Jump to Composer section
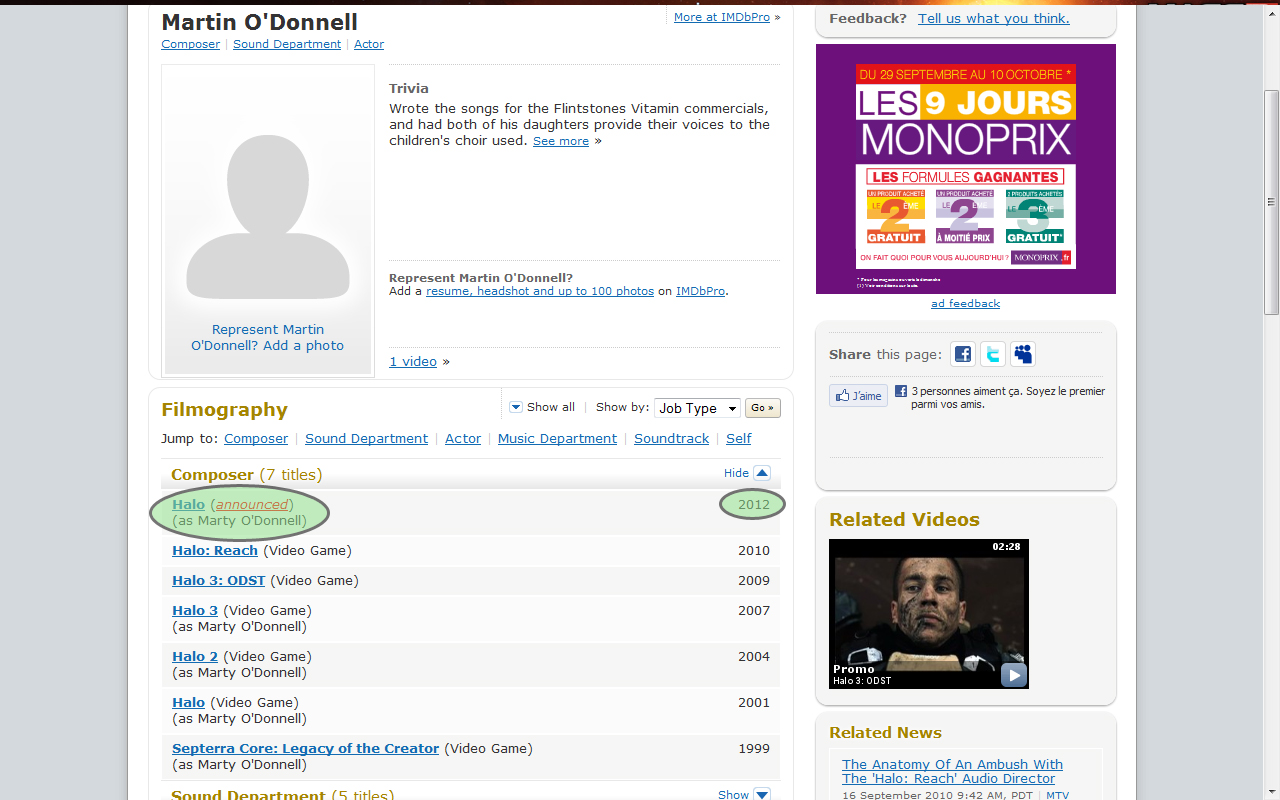This screenshot has height=800, width=1280. [256, 438]
